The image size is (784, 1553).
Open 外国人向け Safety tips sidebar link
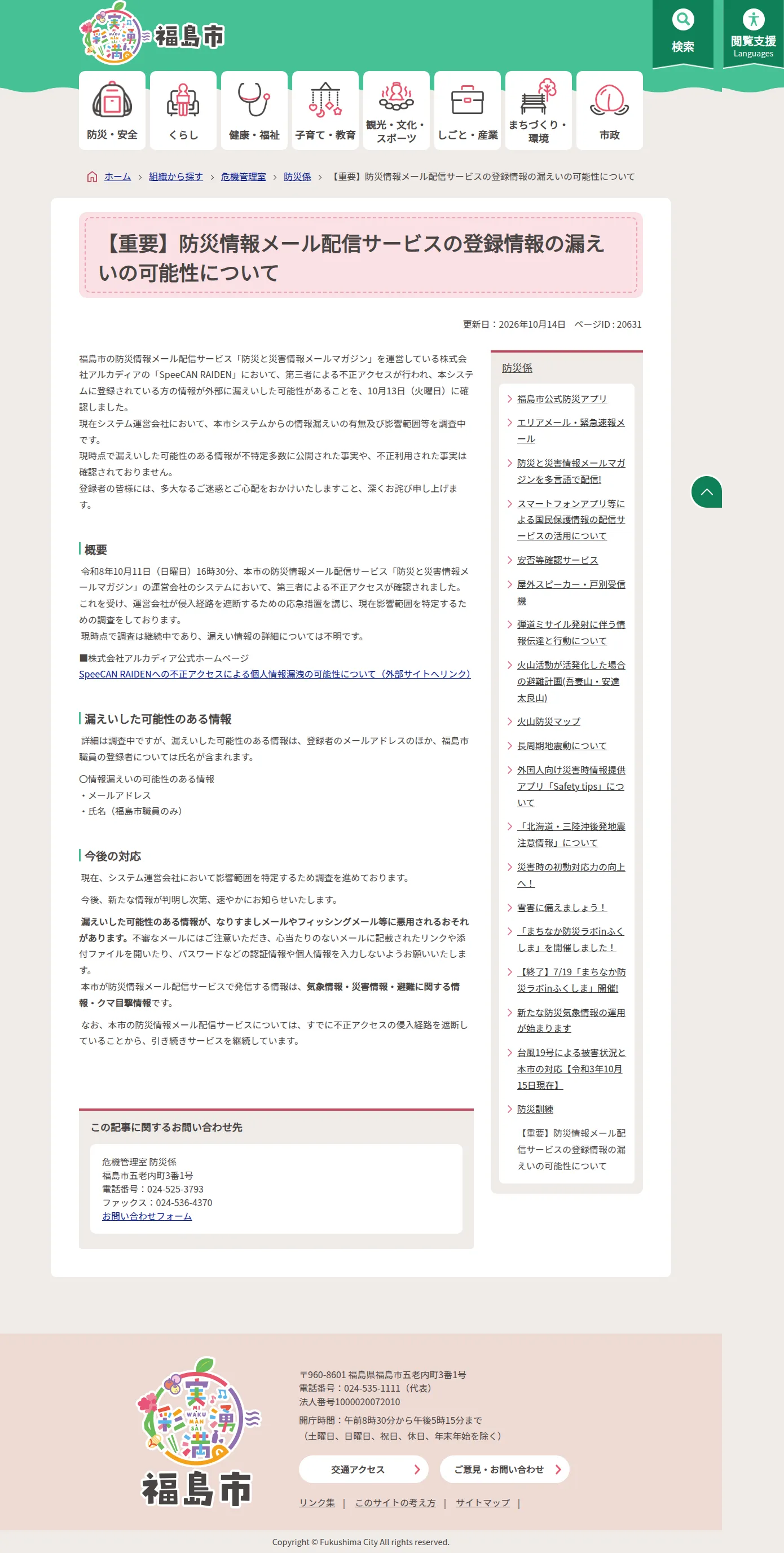(571, 786)
